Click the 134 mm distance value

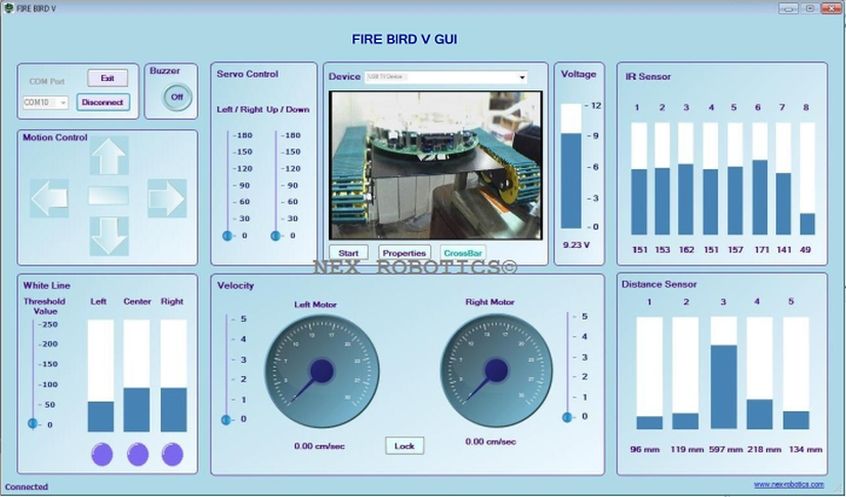tap(806, 449)
